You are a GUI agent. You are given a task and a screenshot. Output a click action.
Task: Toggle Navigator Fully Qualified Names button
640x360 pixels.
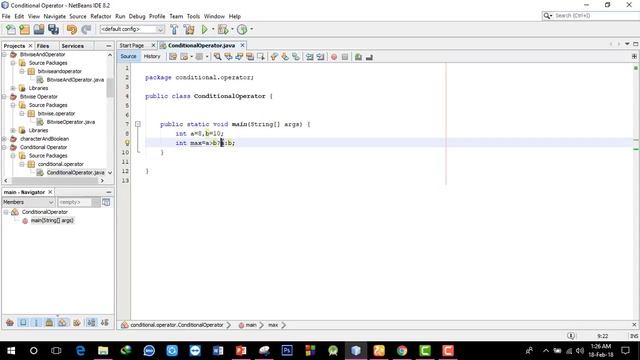pos(76,322)
